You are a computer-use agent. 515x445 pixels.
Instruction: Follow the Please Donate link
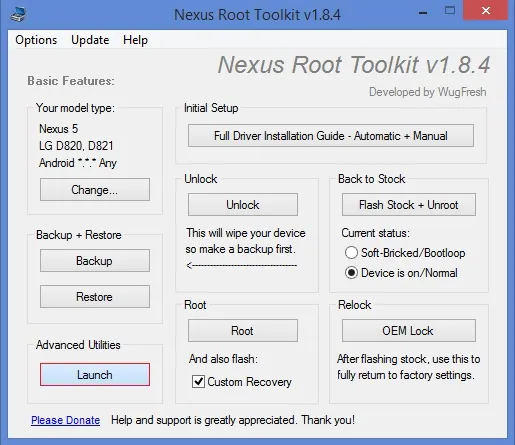[x=65, y=420]
